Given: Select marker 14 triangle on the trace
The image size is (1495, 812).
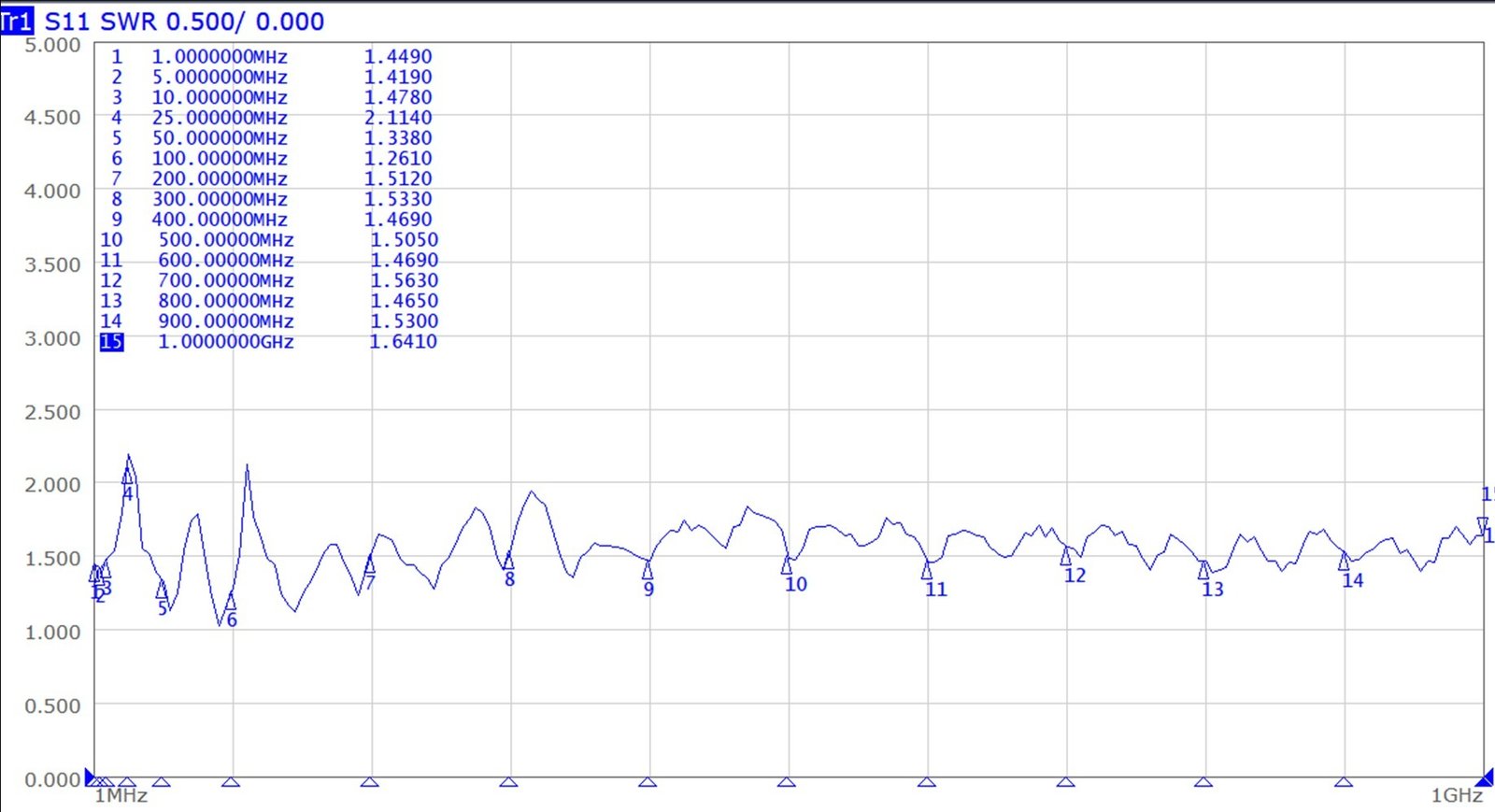Looking at the screenshot, I should pos(1343,562).
